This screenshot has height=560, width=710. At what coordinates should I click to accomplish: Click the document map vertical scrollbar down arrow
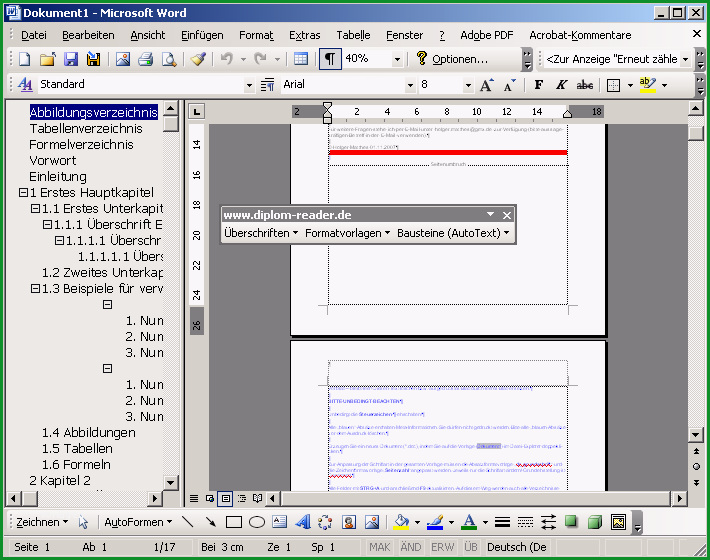171,482
